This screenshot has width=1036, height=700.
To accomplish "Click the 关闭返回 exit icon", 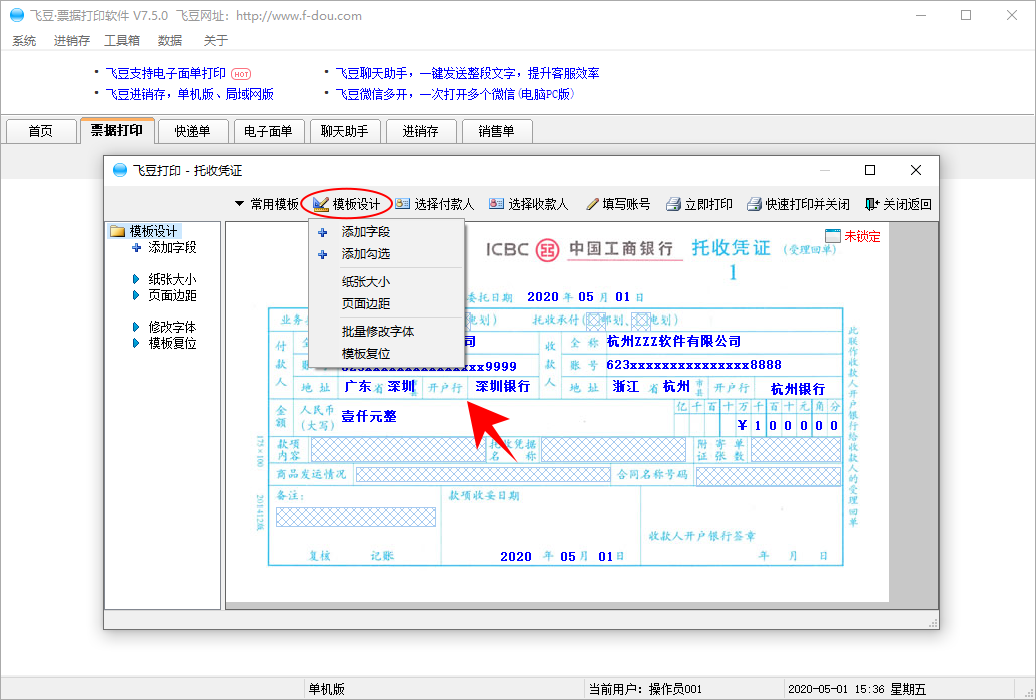I will coord(872,204).
